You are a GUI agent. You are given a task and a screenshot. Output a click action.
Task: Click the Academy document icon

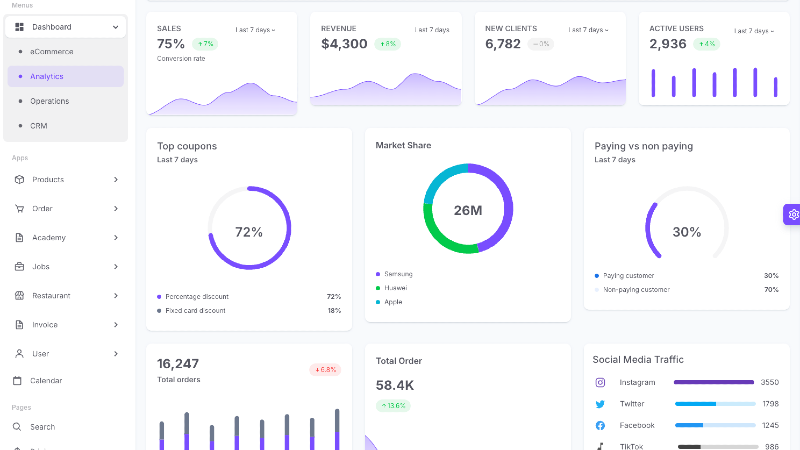tap(19, 238)
